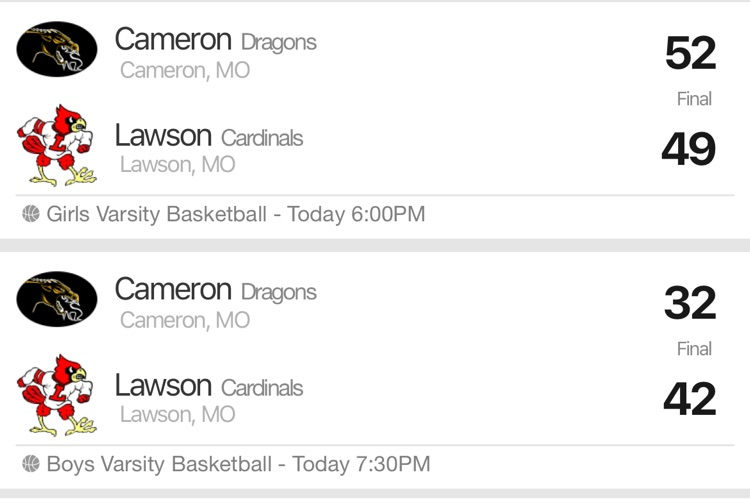The image size is (750, 499).
Task: Select Lawson's score of 42
Action: [689, 399]
